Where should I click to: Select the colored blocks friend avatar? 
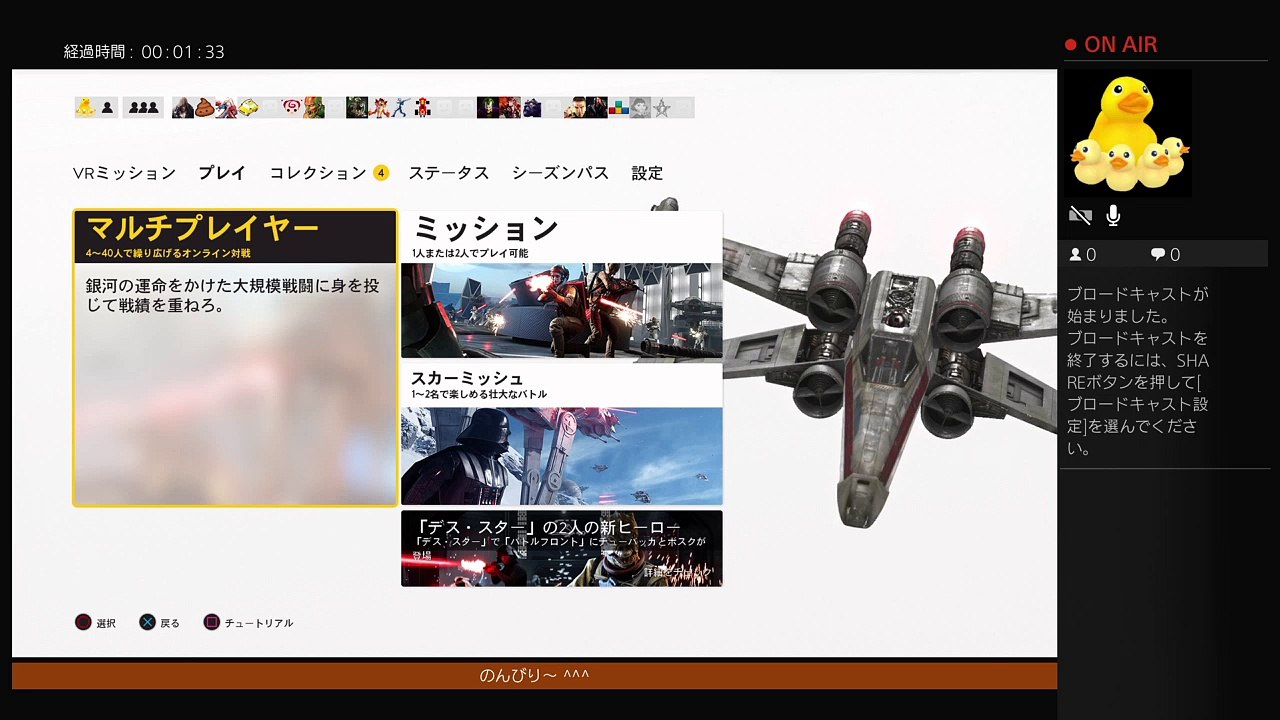click(618, 108)
